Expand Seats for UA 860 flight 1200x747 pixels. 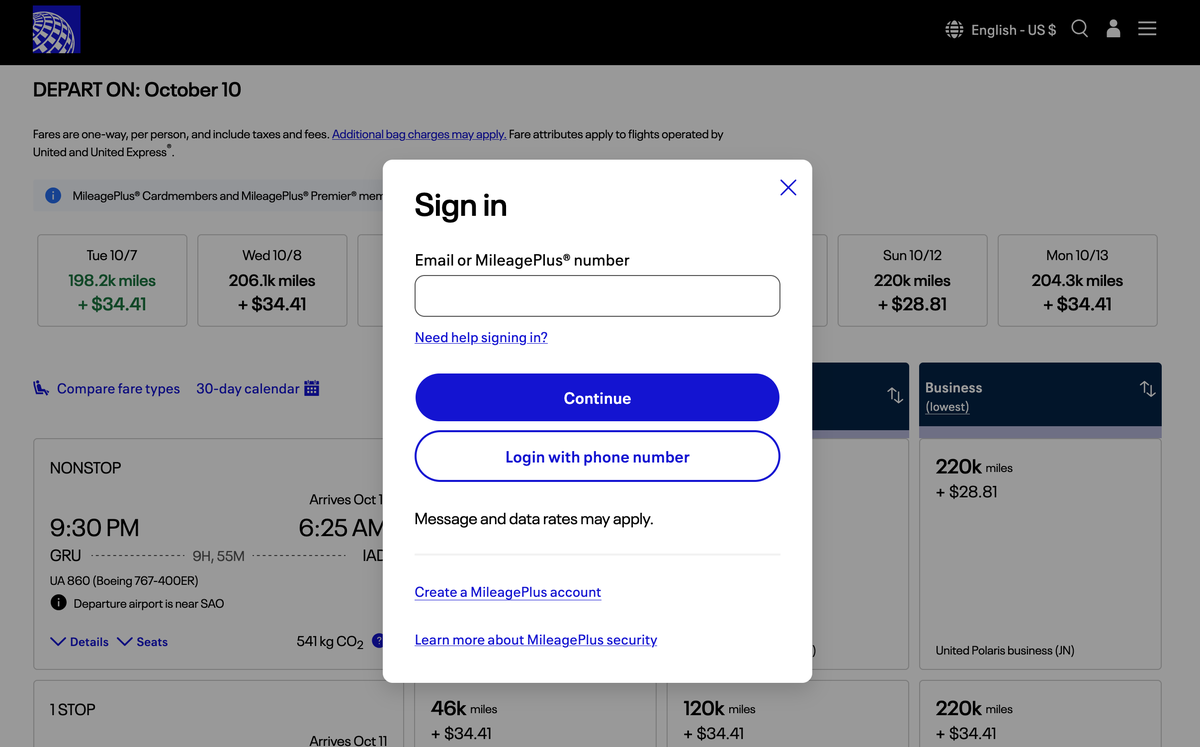[142, 641]
